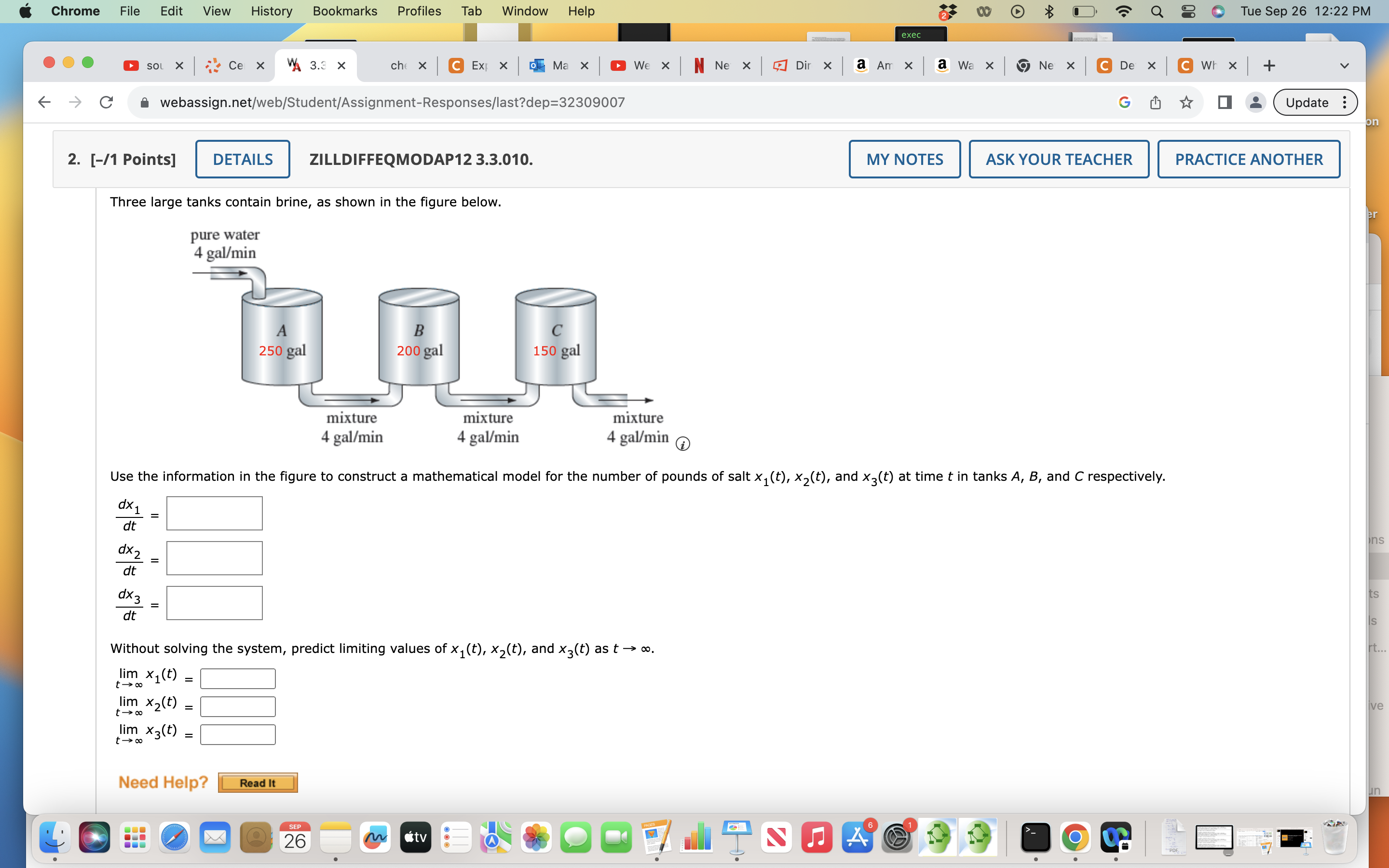Open Calendar from the Dock
Screen dimensions: 1389x868
pos(295,838)
